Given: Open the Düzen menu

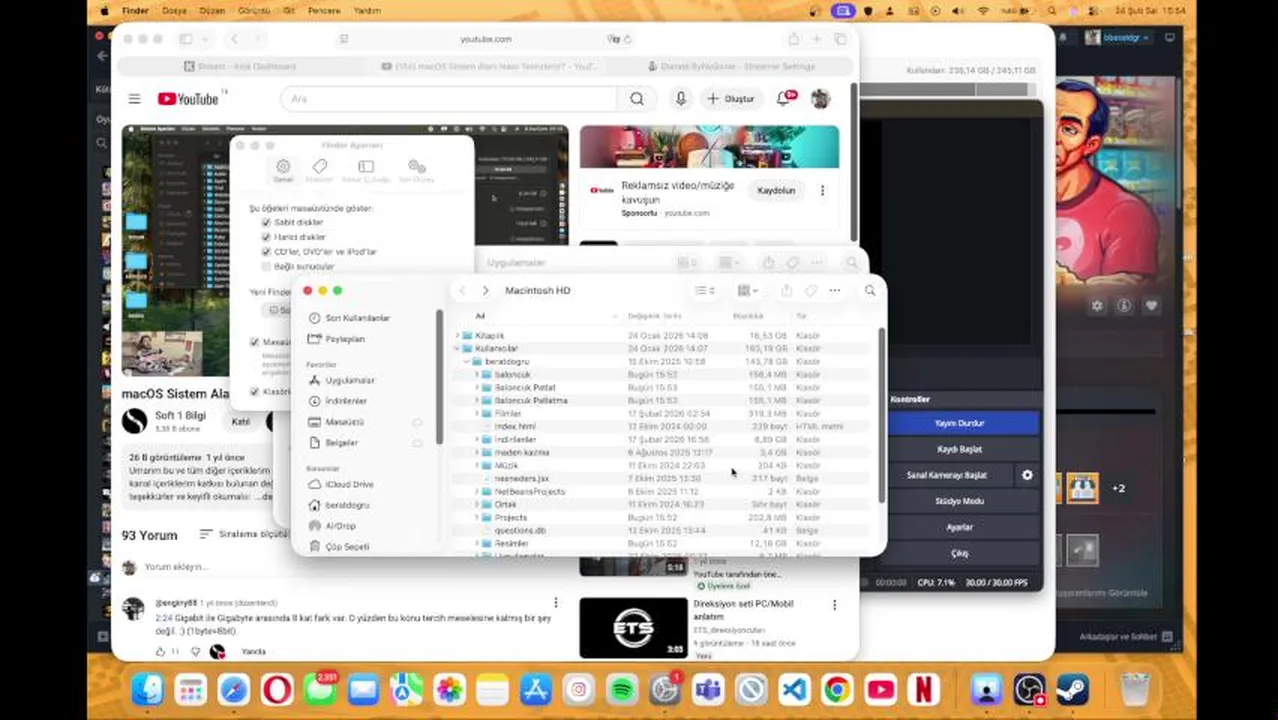Looking at the screenshot, I should pos(212,10).
